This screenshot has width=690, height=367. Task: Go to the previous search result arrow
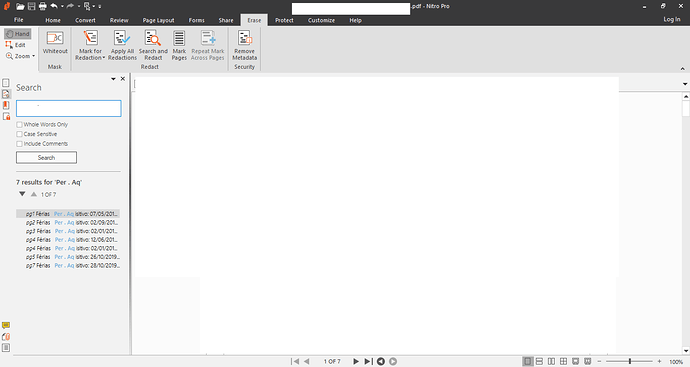[x=34, y=194]
